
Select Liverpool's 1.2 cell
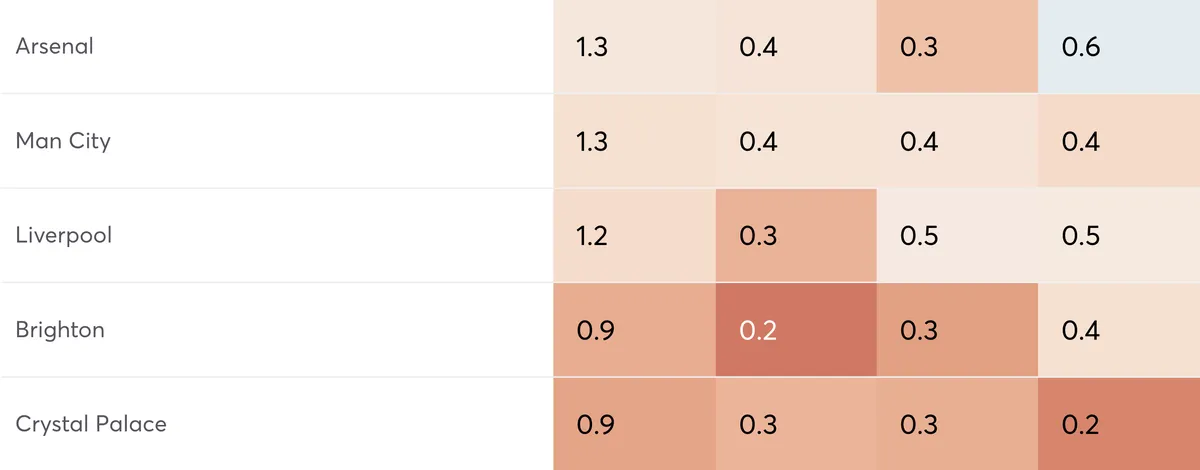634,236
